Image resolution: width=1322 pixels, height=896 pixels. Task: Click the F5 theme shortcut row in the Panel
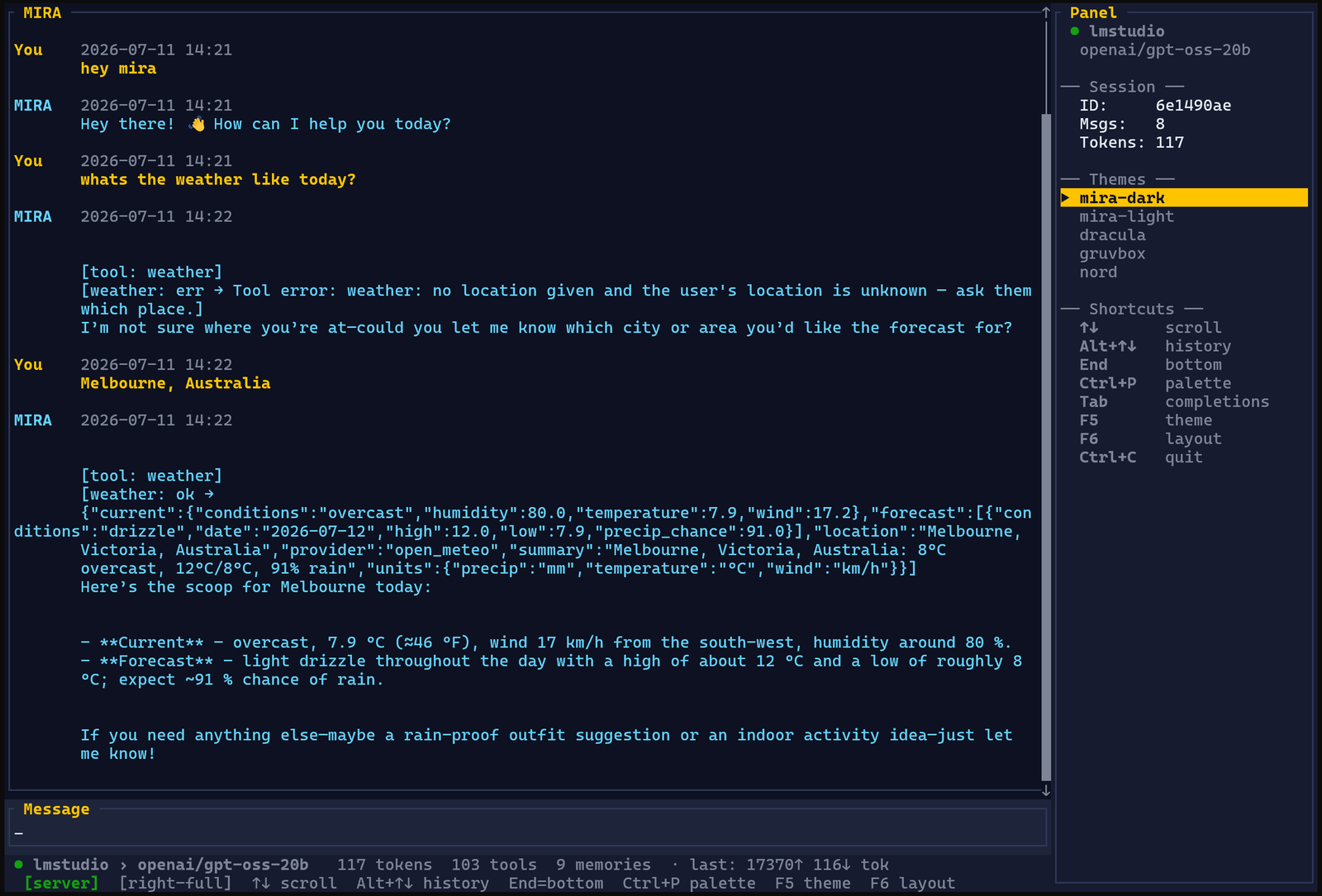1146,420
